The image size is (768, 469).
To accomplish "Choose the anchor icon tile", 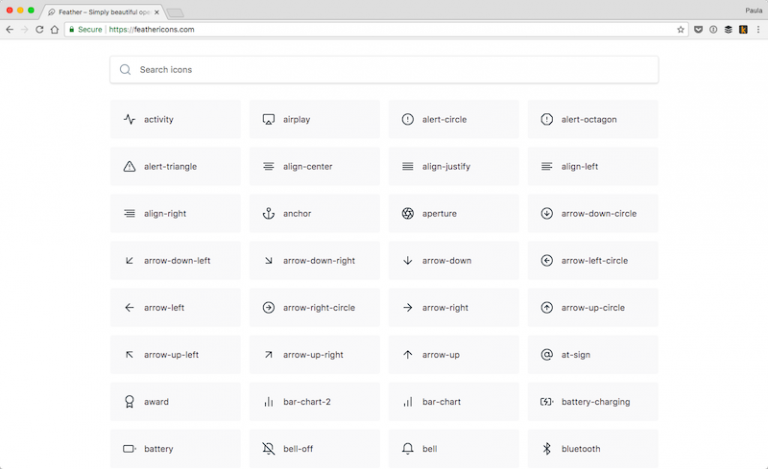I will pyautogui.click(x=314, y=213).
